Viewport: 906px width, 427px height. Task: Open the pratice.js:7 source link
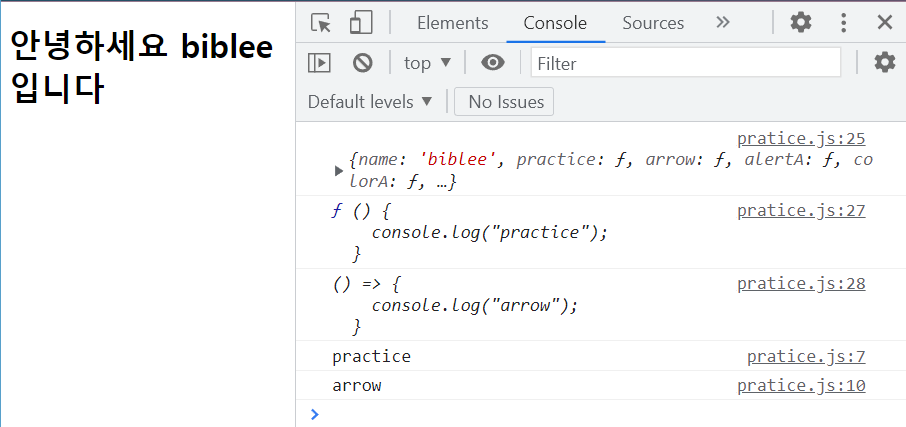(806, 357)
